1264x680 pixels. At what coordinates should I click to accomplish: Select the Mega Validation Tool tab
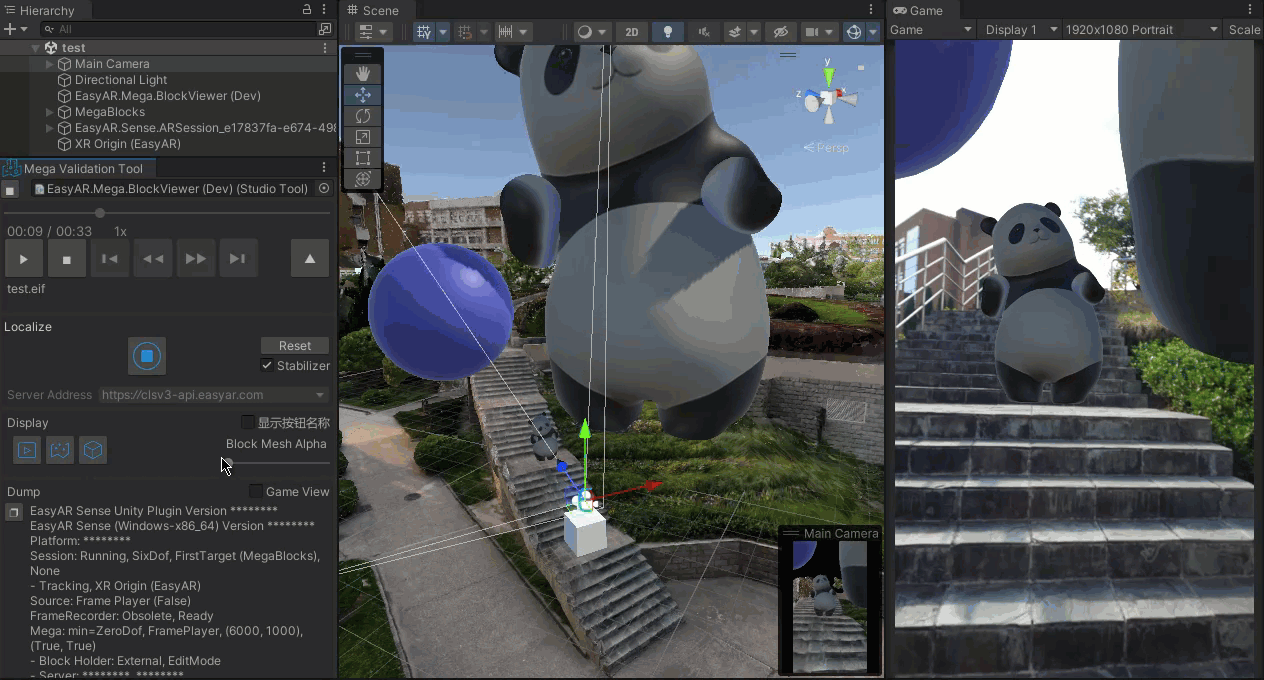pyautogui.click(x=82, y=168)
